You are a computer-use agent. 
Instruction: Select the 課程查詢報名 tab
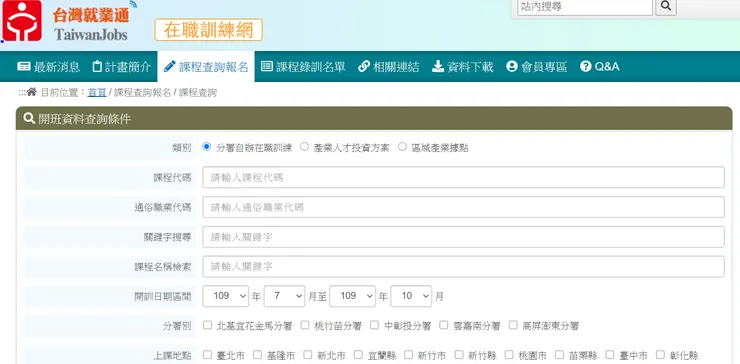point(206,67)
